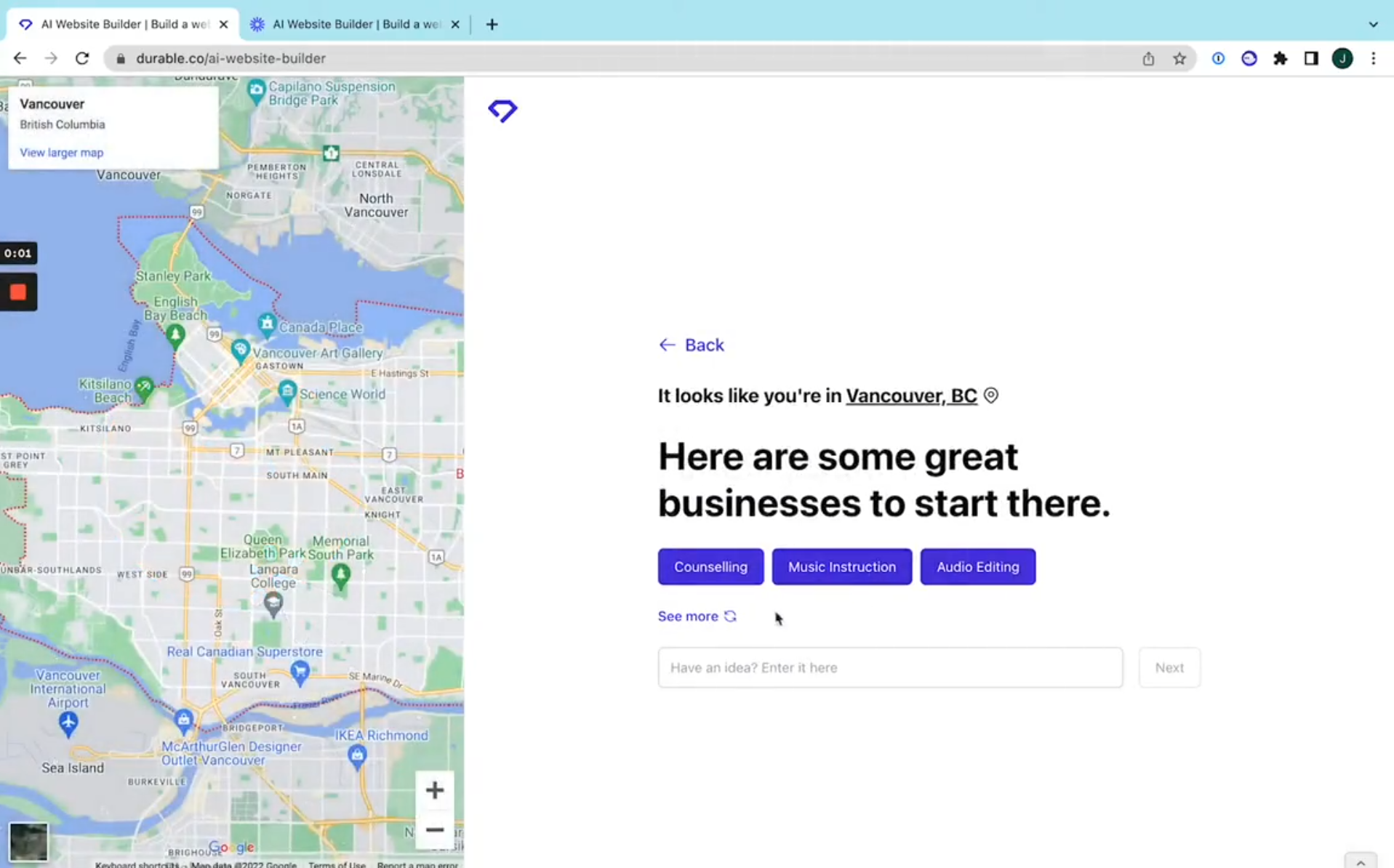Image resolution: width=1394 pixels, height=868 pixels.
Task: Click the location pin icon beside Vancouver, BC
Action: click(990, 395)
